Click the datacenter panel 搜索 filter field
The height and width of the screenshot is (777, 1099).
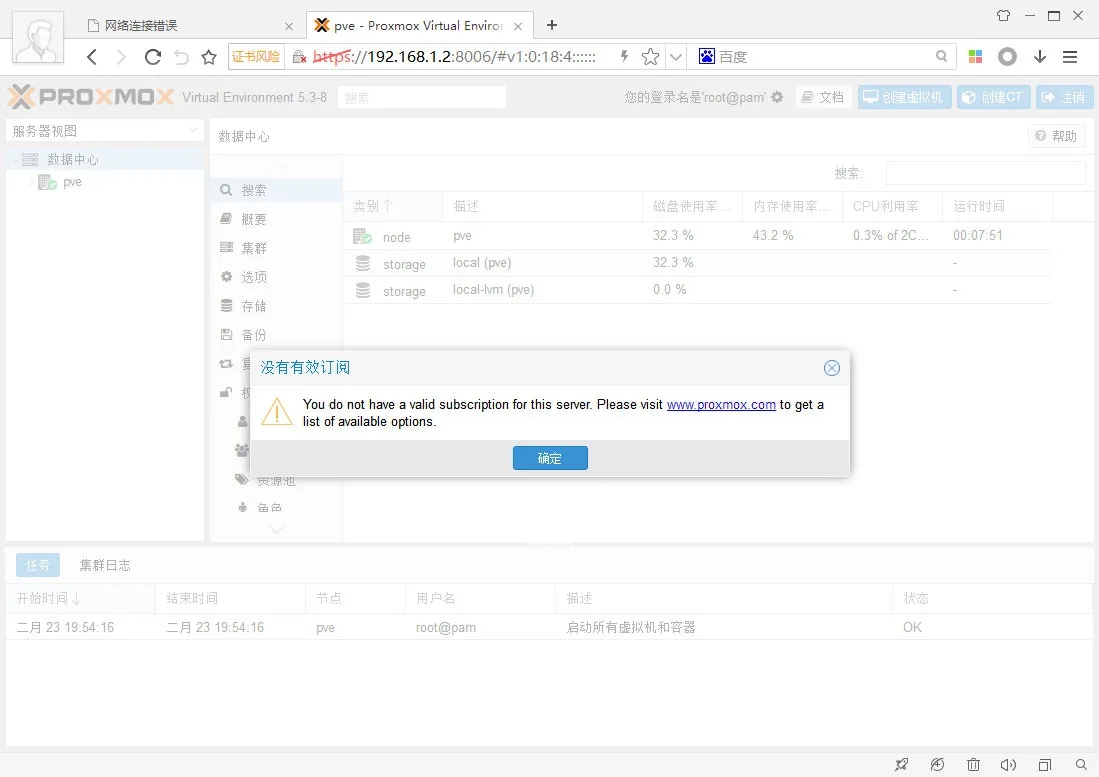tap(985, 173)
